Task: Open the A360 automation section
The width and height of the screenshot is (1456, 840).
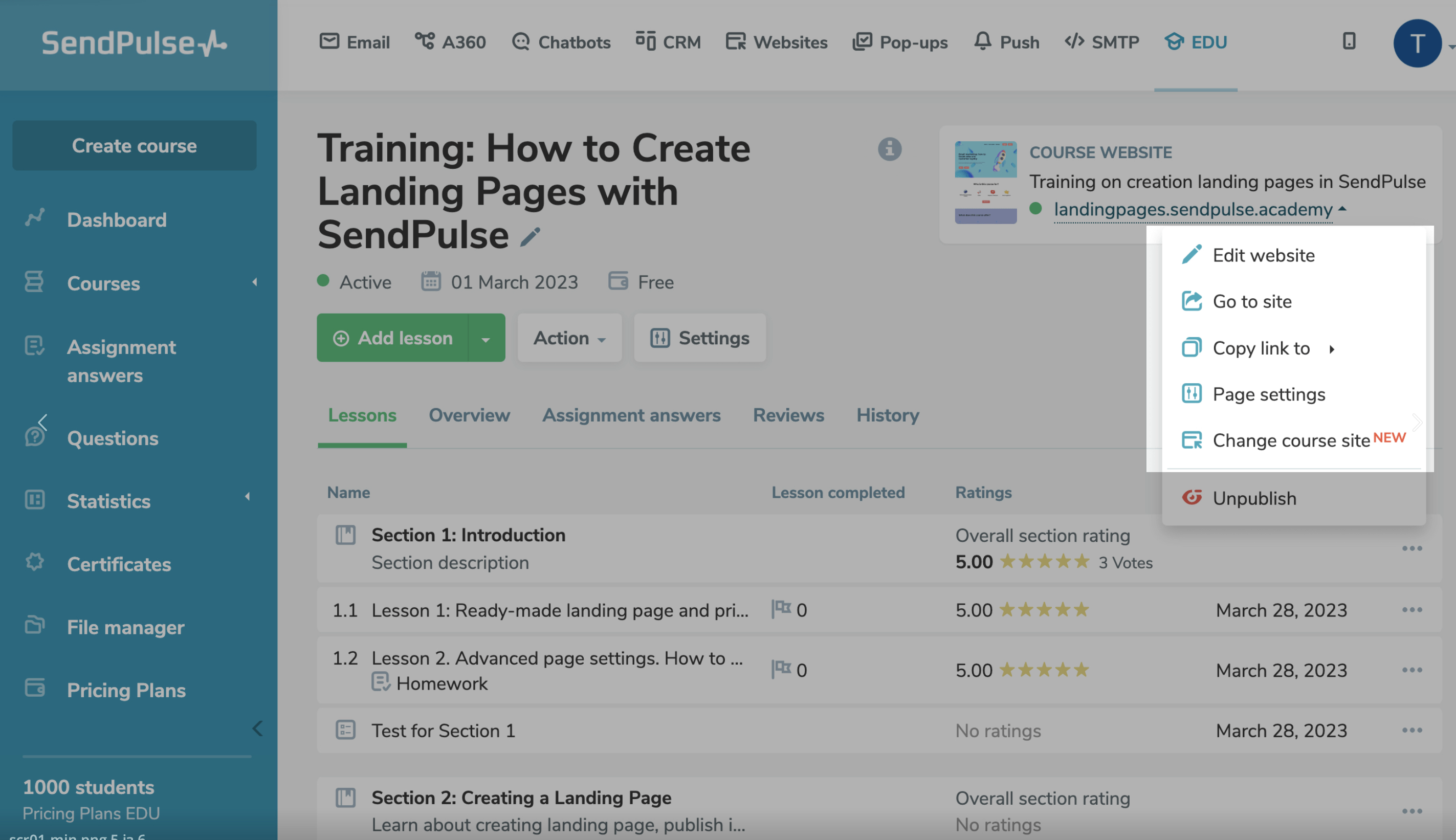Action: click(x=450, y=42)
